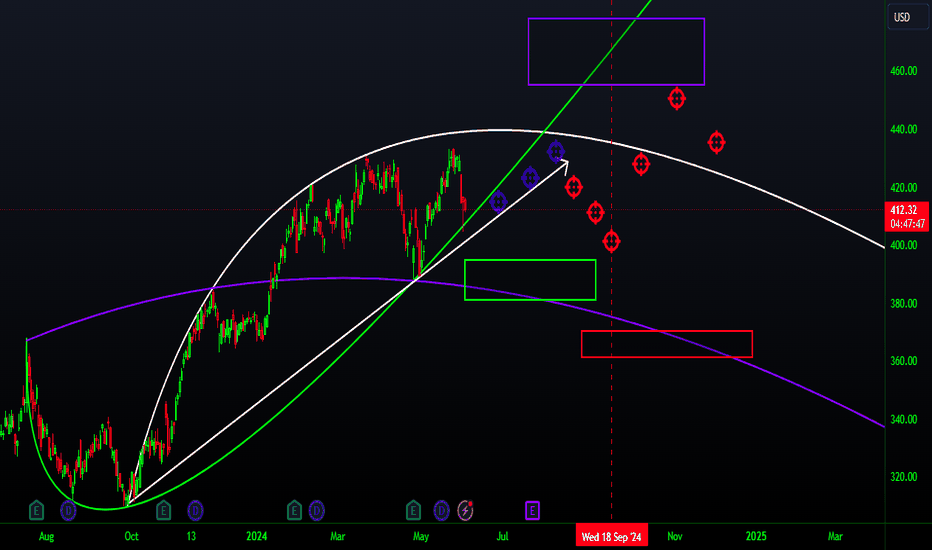Click the 2025 label on time axis
The height and width of the screenshot is (550, 932).
(756, 536)
